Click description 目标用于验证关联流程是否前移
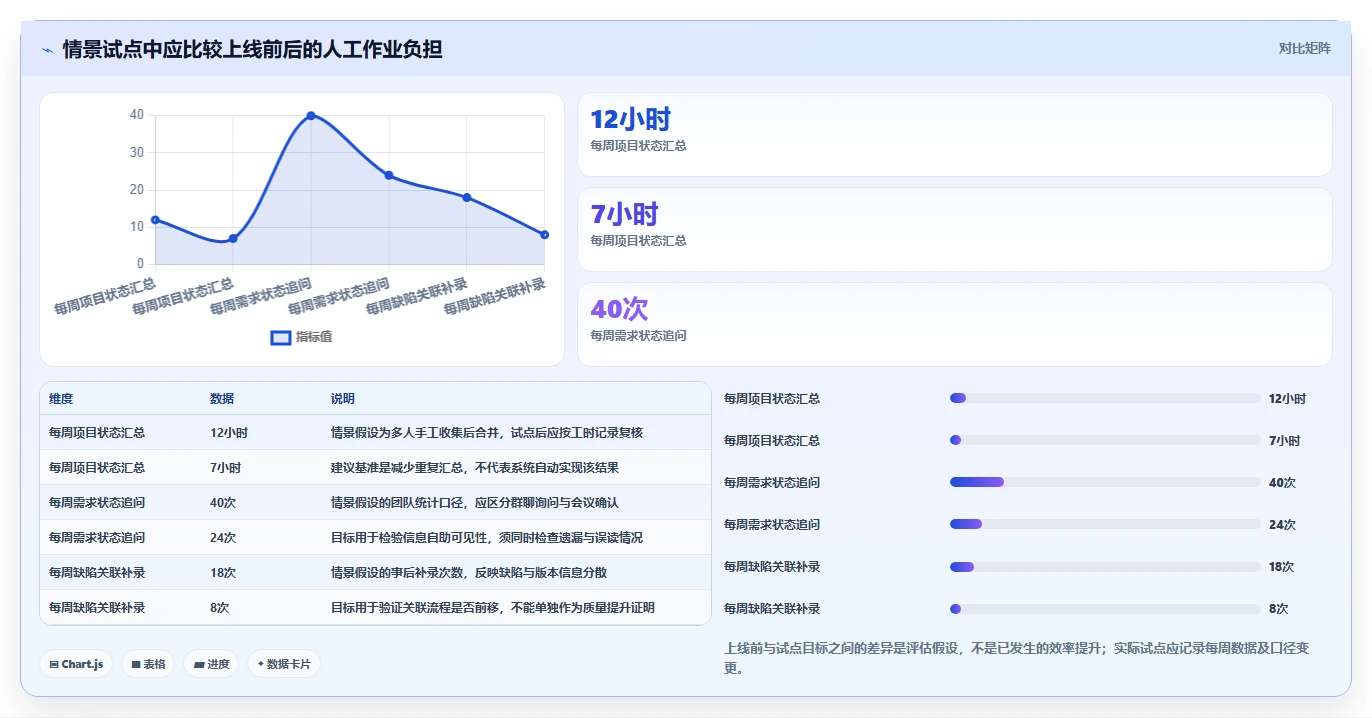 (x=493, y=608)
